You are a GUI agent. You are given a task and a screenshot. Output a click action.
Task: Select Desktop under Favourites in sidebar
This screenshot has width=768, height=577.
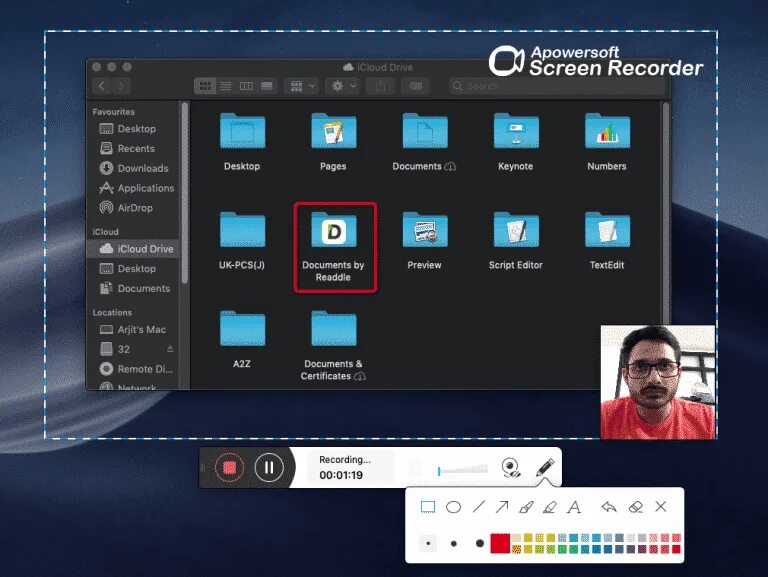point(132,129)
